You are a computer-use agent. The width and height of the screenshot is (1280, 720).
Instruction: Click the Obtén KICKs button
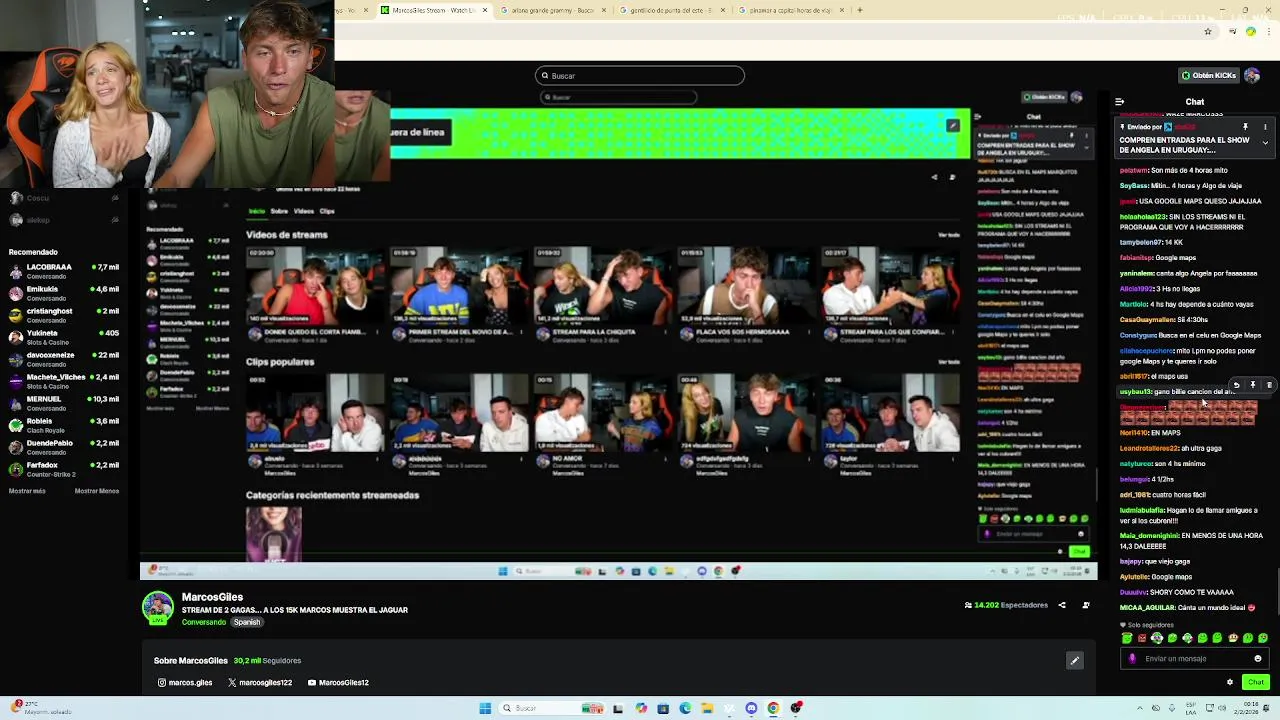point(1208,75)
